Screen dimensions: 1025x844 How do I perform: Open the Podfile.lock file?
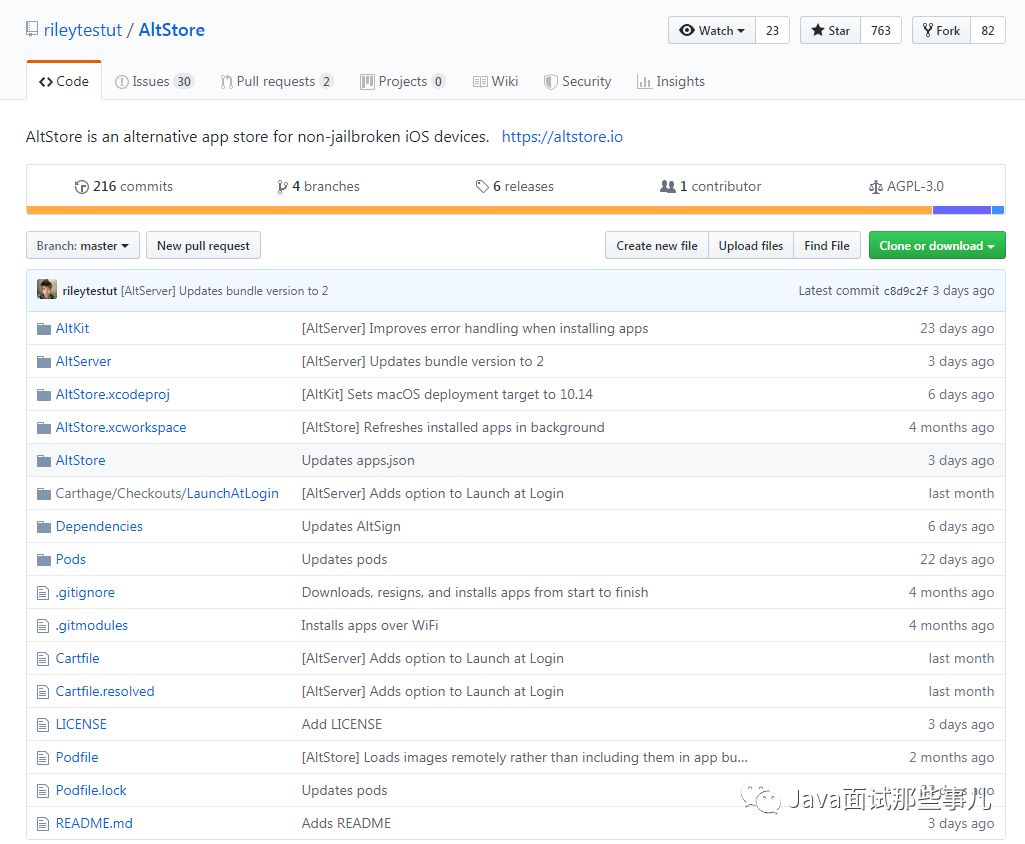[91, 790]
